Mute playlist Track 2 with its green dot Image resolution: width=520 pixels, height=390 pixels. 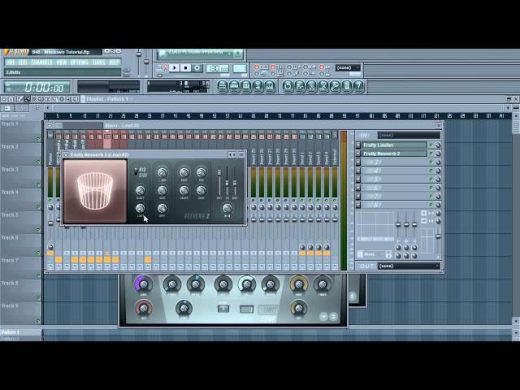coord(38,162)
